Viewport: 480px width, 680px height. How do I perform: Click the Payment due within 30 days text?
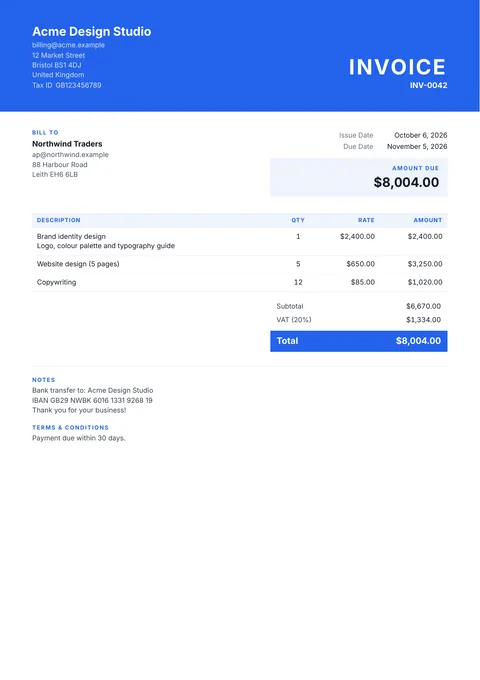coord(78,438)
